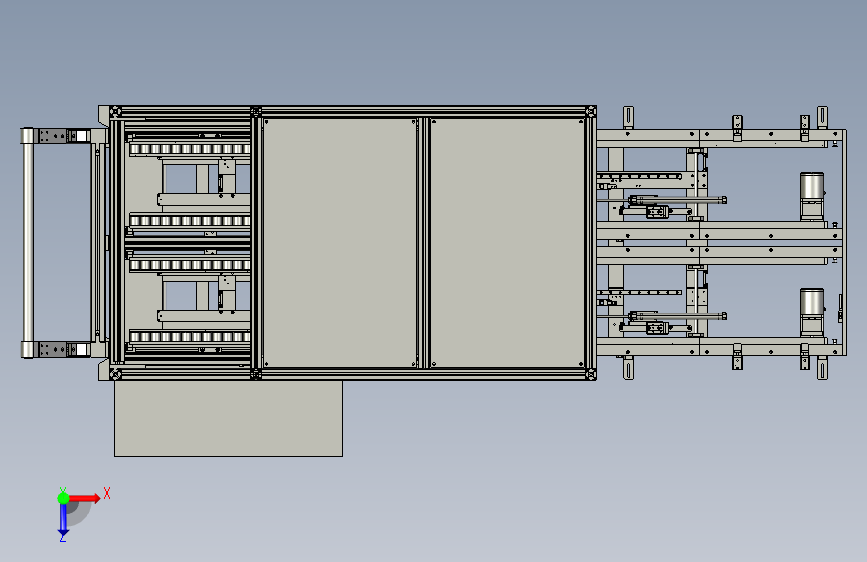Select the topmost roller conveyor row
The image size is (867, 562).
[x=190, y=149]
